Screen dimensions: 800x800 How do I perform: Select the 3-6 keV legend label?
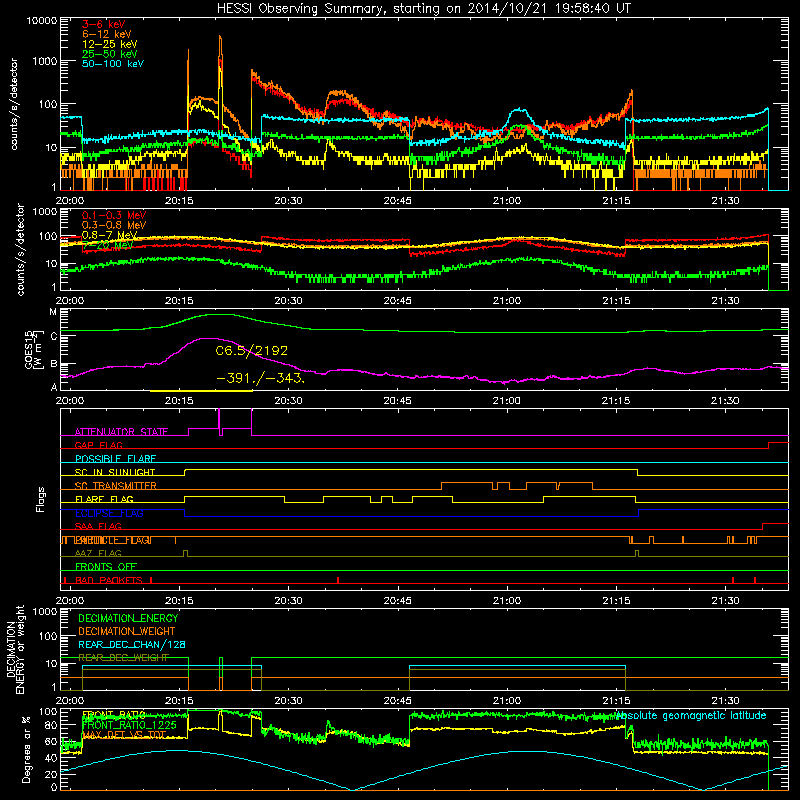click(103, 24)
